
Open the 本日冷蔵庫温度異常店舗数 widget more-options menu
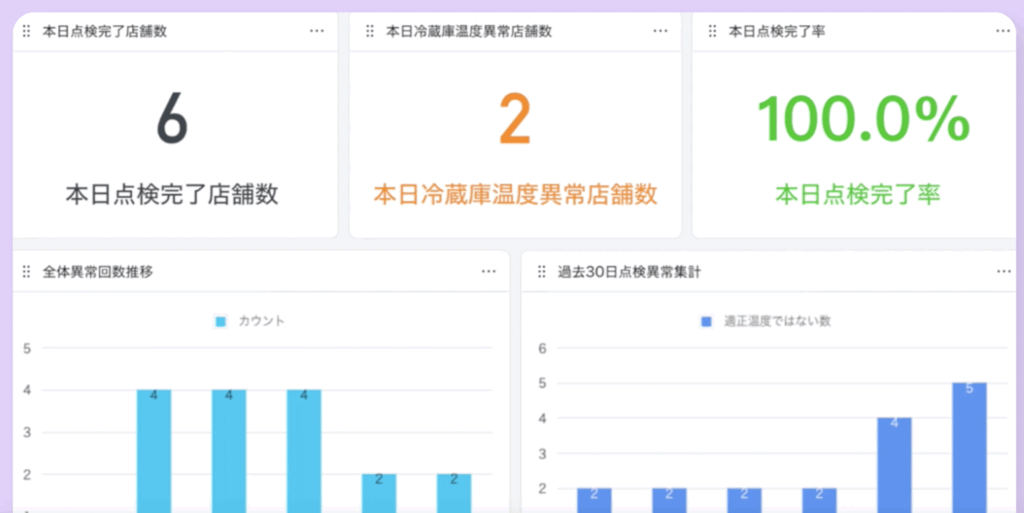[660, 31]
